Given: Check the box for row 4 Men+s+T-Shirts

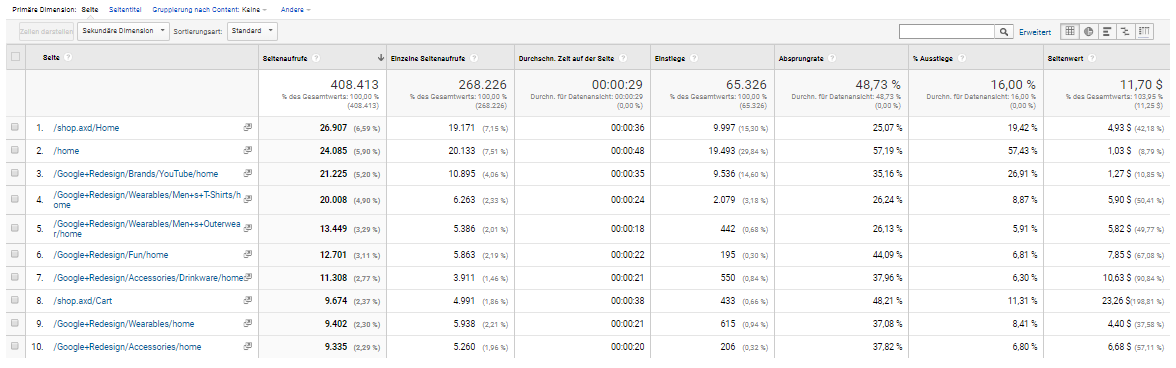Looking at the screenshot, I should [15, 199].
